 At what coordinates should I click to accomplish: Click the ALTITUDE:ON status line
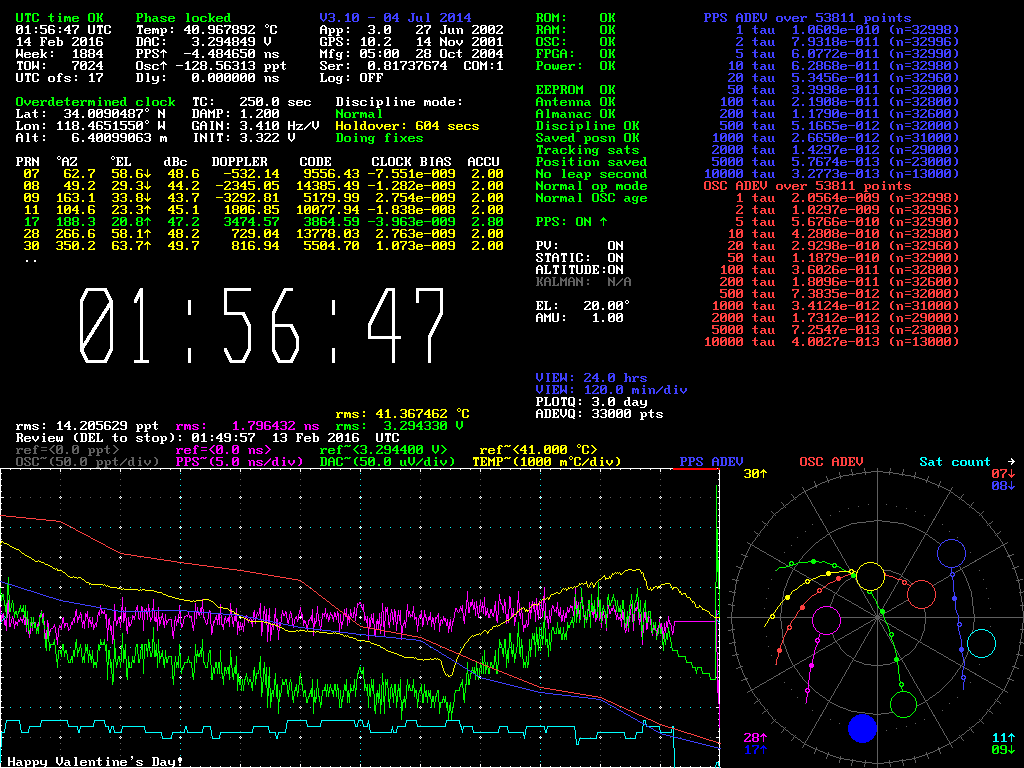[x=580, y=270]
